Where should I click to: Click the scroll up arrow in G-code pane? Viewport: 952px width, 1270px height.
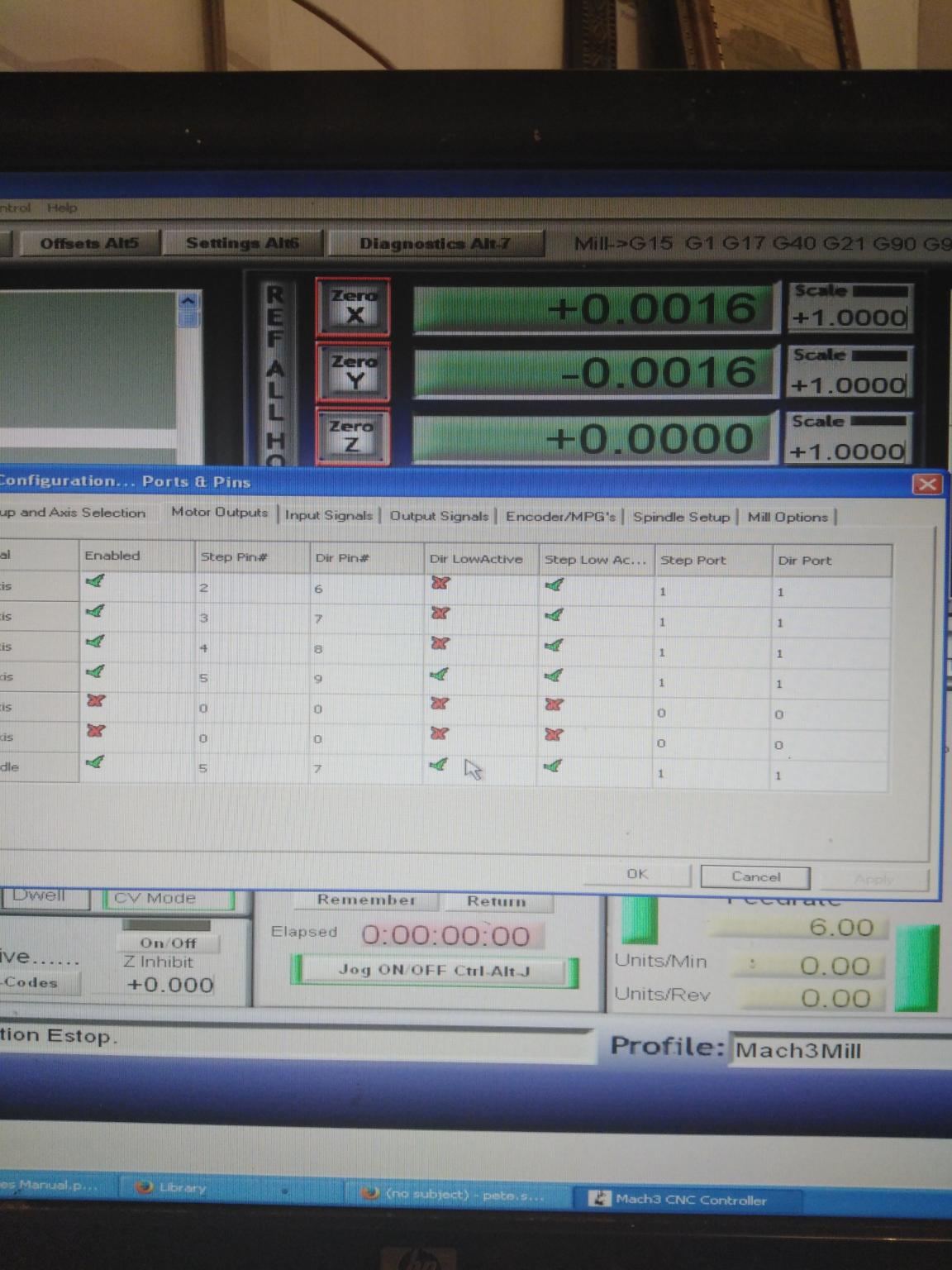pos(188,302)
